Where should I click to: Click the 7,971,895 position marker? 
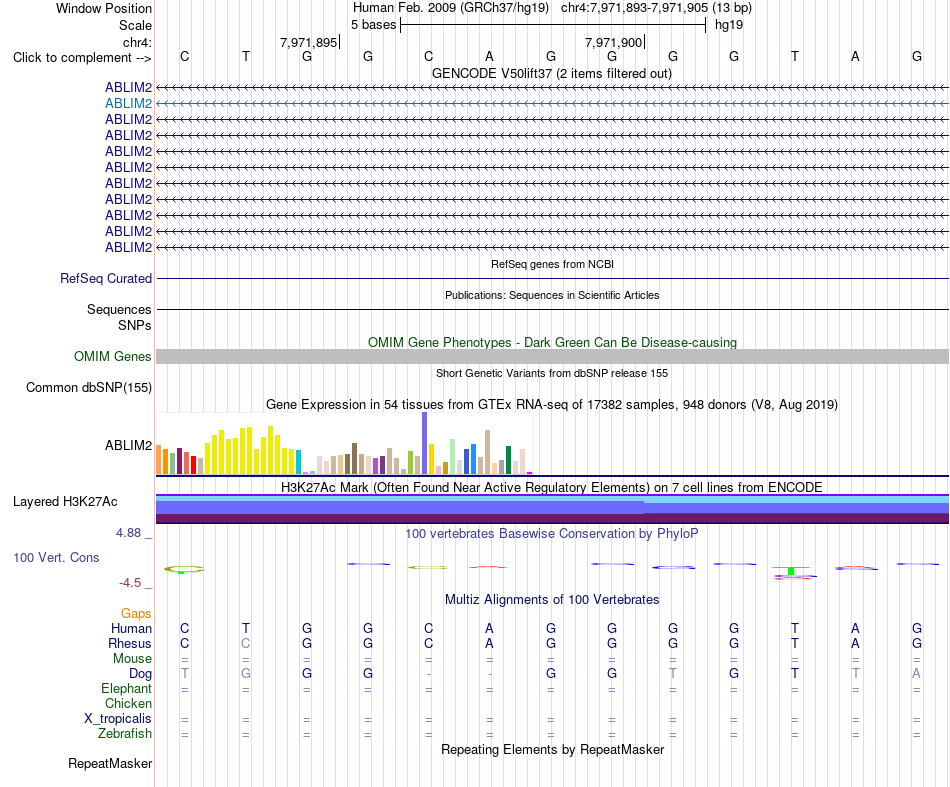[x=309, y=42]
